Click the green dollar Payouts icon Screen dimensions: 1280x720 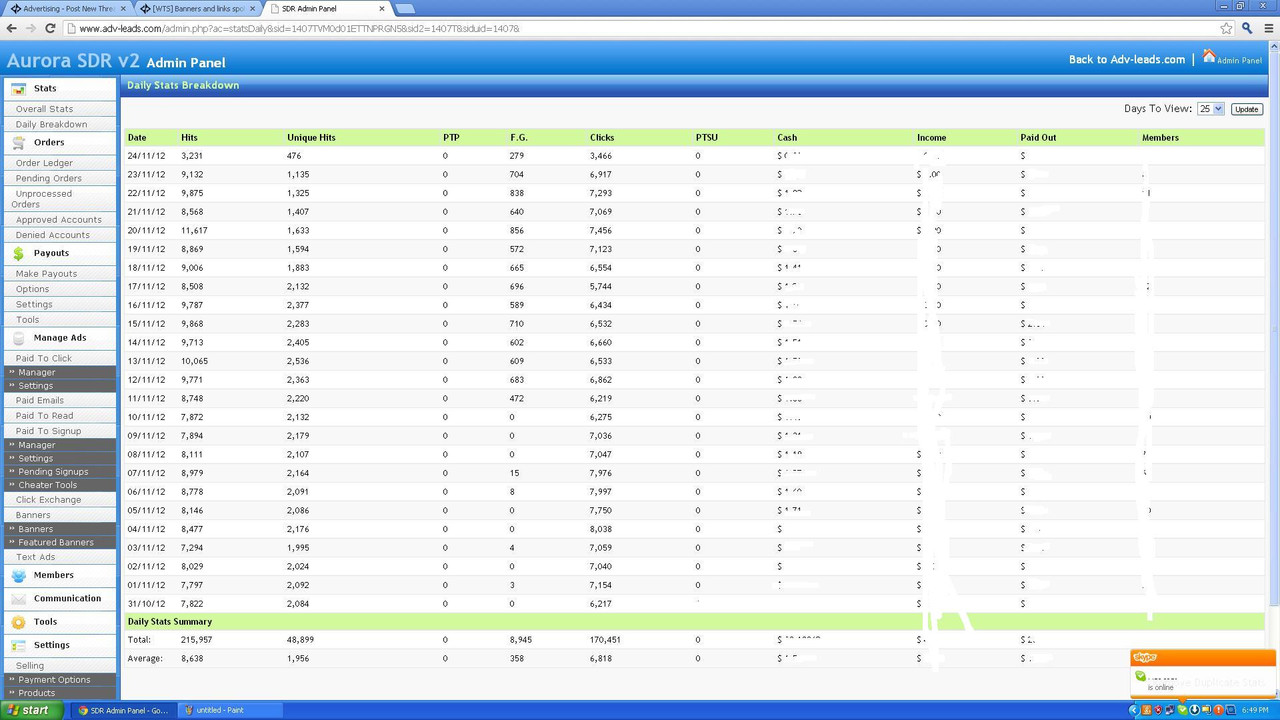tap(18, 254)
